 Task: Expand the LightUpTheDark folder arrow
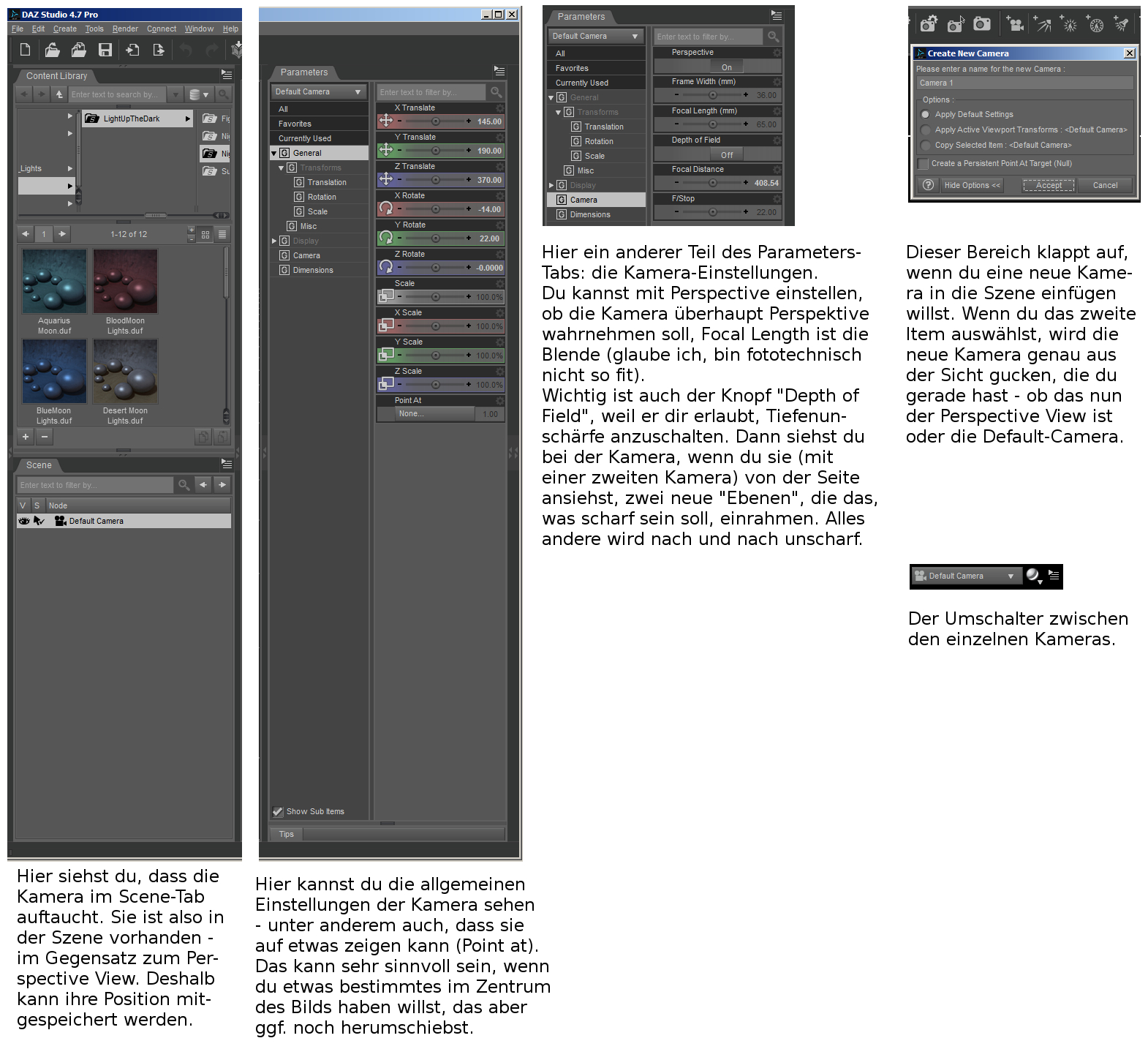pyautogui.click(x=188, y=119)
